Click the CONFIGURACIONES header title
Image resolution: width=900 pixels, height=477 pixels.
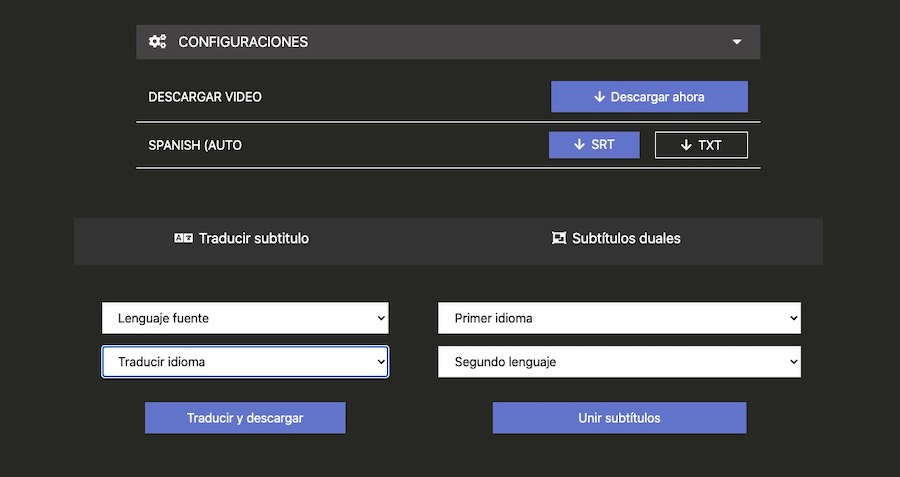[243, 42]
